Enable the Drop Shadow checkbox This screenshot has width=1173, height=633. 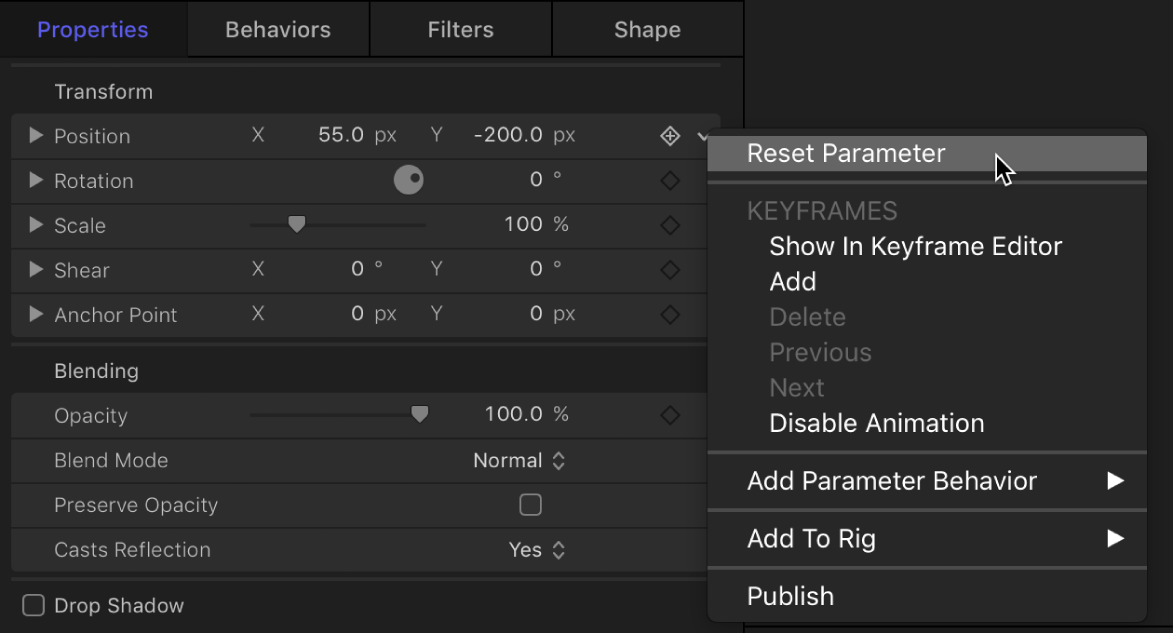pos(33,605)
